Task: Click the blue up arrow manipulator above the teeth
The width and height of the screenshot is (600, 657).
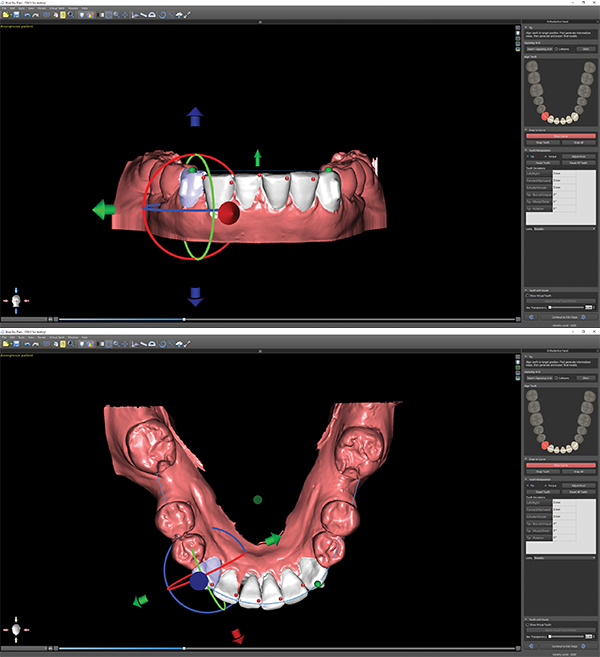Action: [x=196, y=116]
